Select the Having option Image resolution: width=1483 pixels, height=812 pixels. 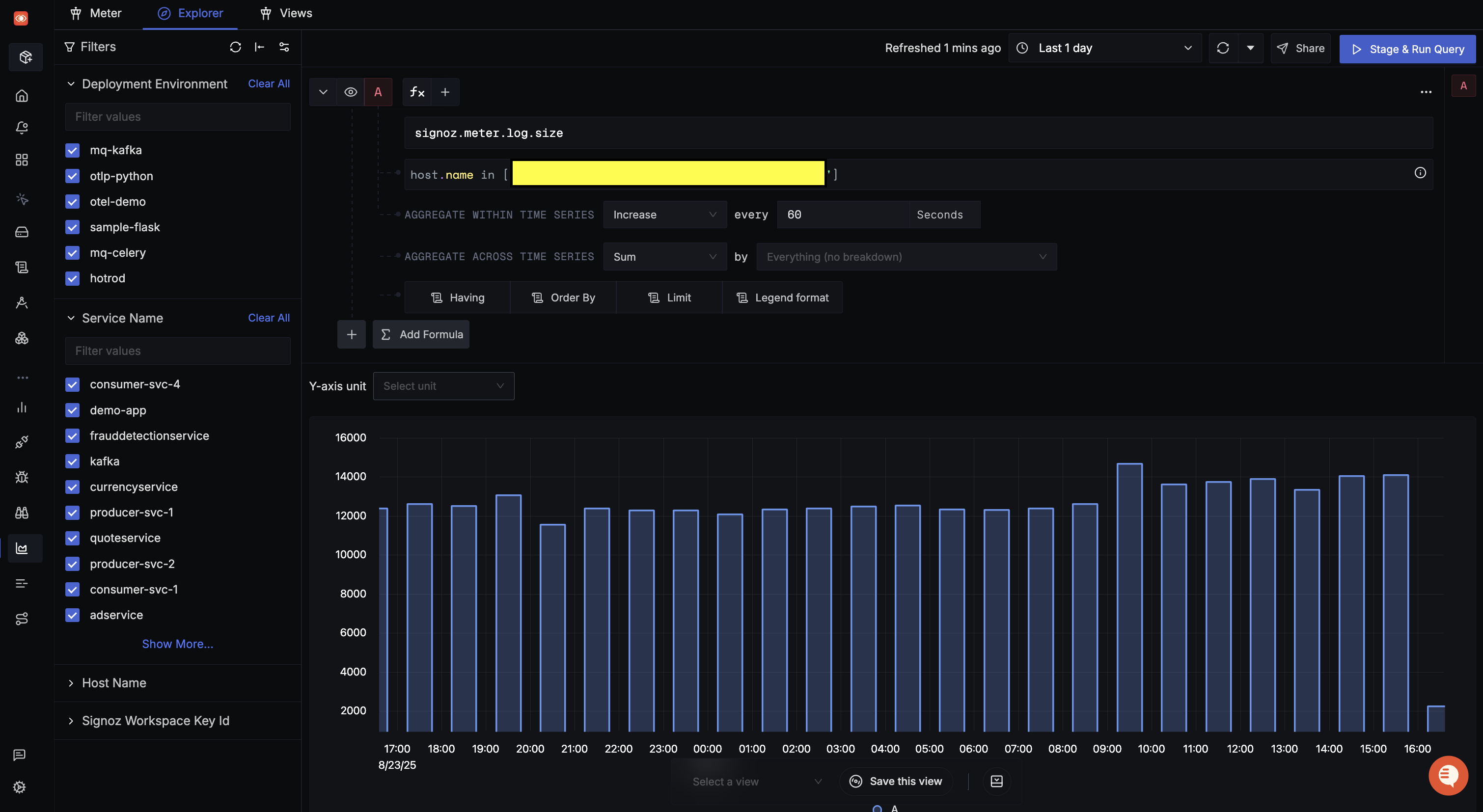(x=457, y=298)
